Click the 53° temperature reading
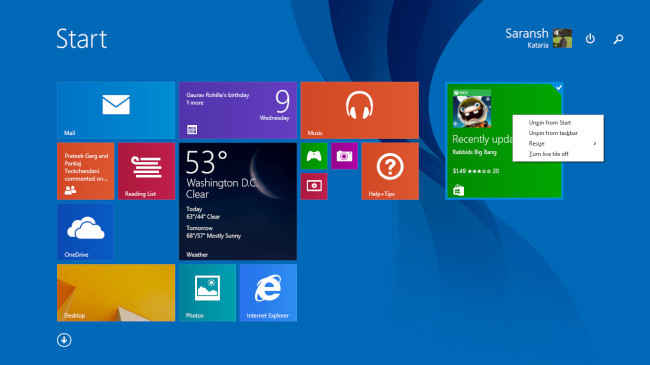Screen dimensions: 650x365 207,162
